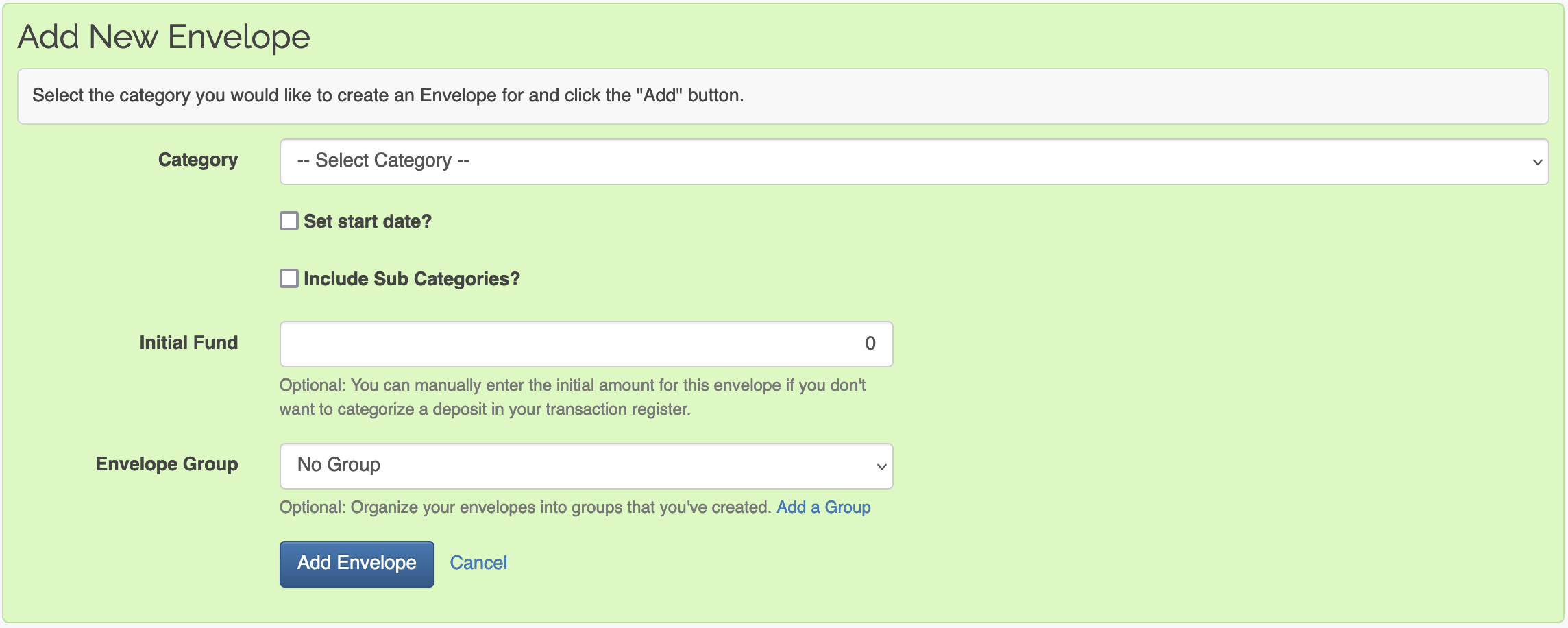Cancel adding the new envelope
Image resolution: width=1568 pixels, height=628 pixels.
(x=478, y=563)
